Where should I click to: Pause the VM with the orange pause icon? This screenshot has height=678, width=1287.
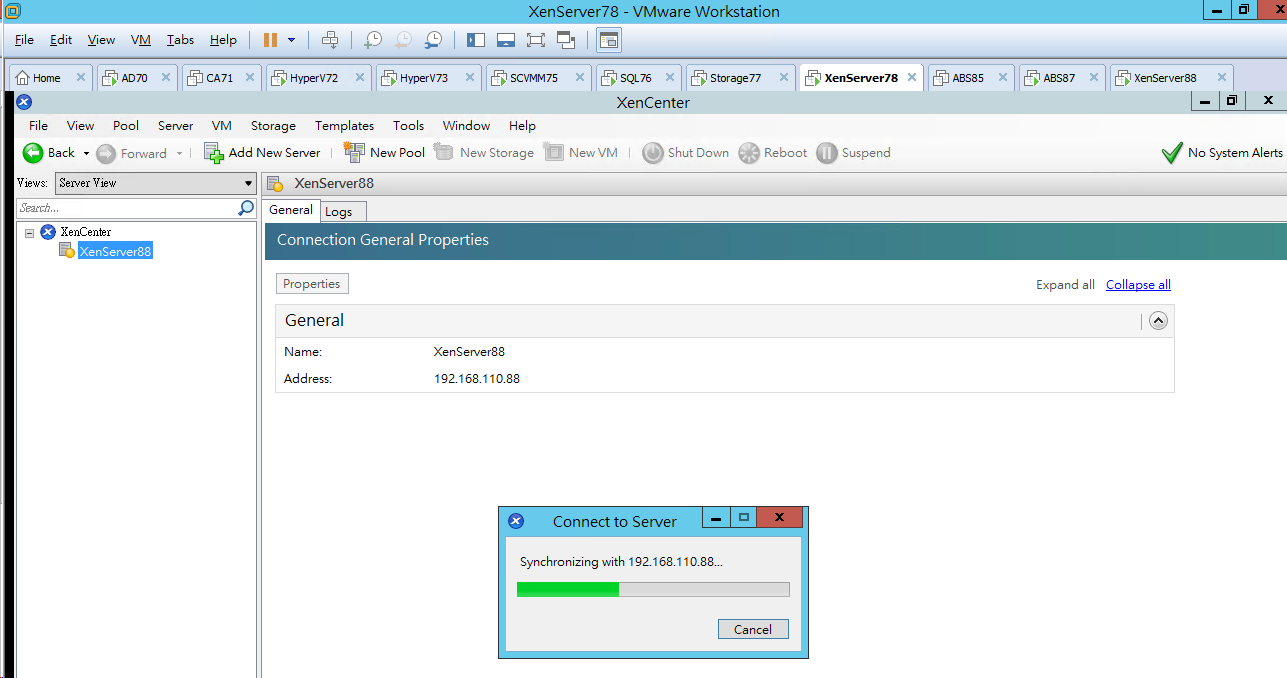(270, 40)
